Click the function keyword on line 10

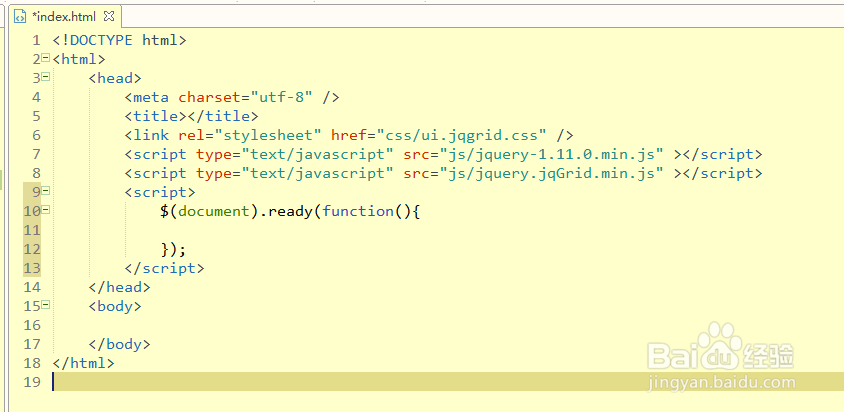coord(358,211)
